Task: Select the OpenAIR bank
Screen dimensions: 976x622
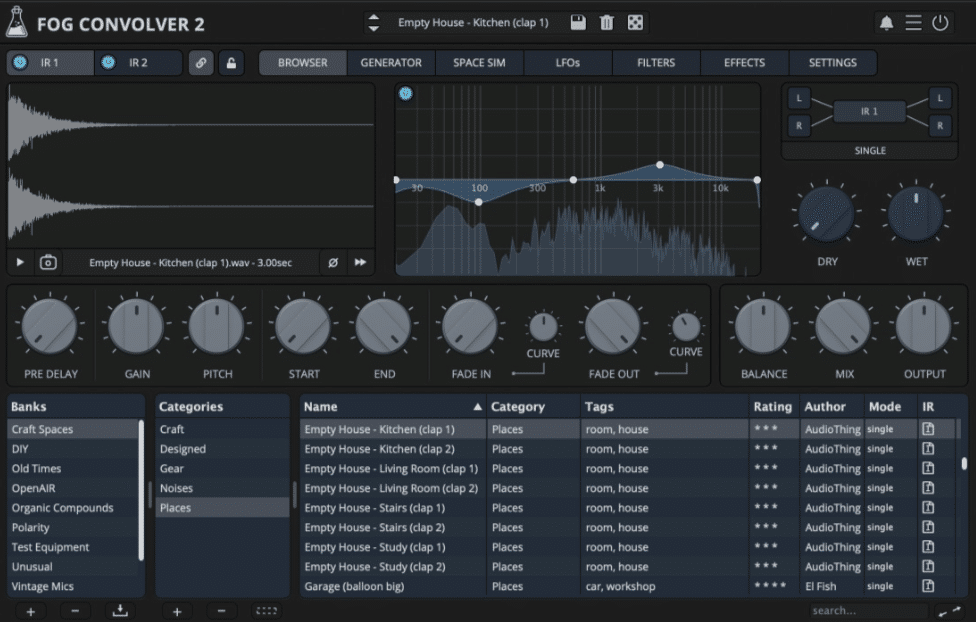Action: coord(73,488)
